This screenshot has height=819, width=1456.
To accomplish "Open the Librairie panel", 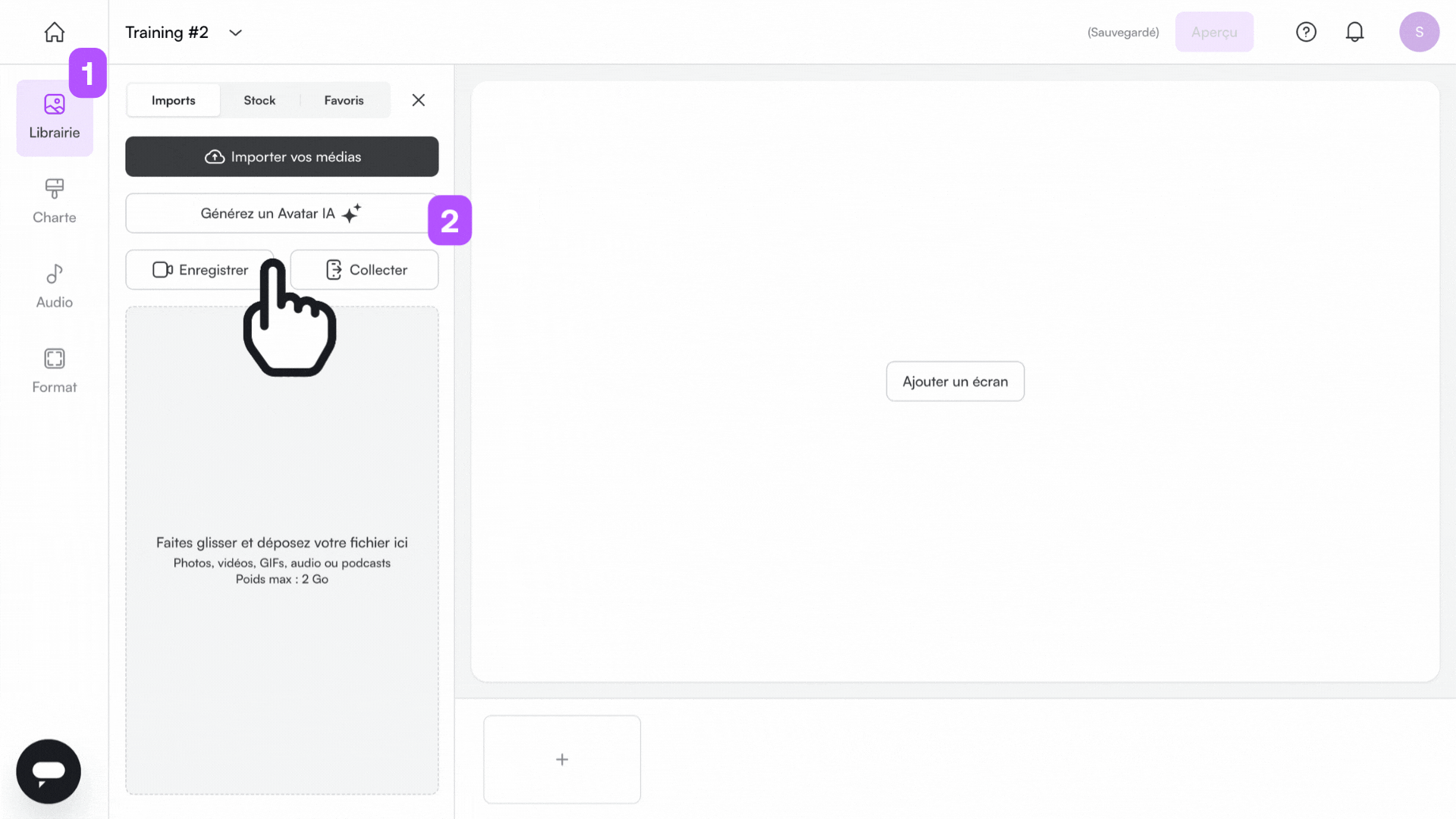I will [55, 118].
